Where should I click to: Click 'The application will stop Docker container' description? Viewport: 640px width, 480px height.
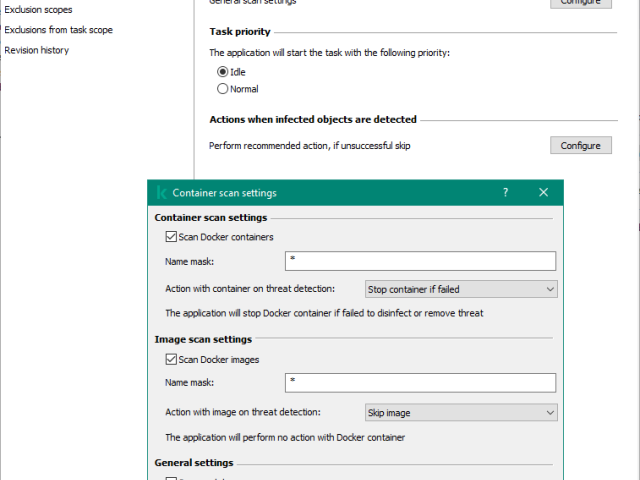324,313
